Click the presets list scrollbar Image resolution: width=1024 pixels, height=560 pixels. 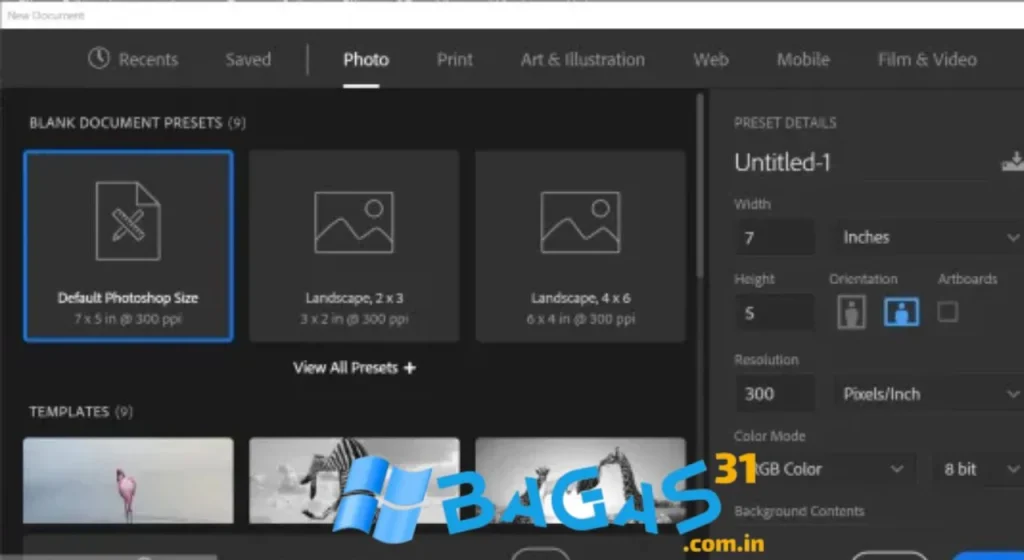[x=699, y=186]
